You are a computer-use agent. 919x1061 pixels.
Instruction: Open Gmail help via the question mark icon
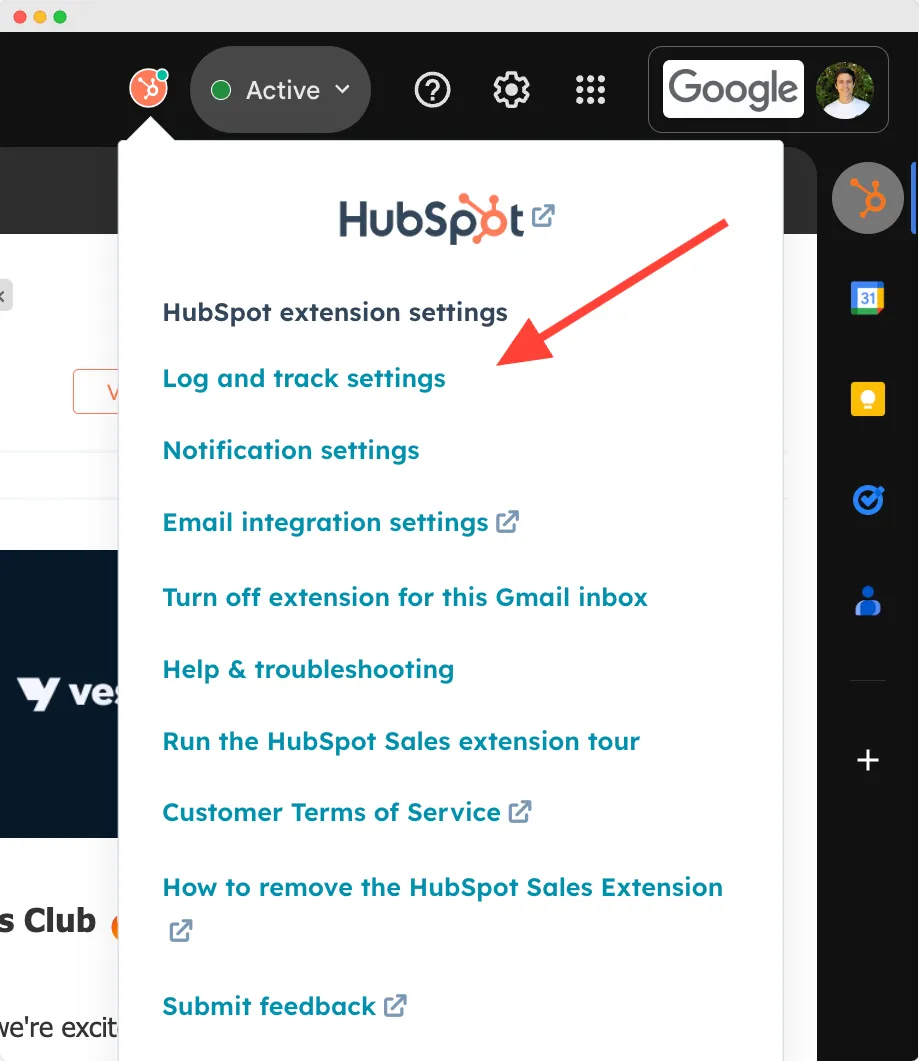(432, 89)
